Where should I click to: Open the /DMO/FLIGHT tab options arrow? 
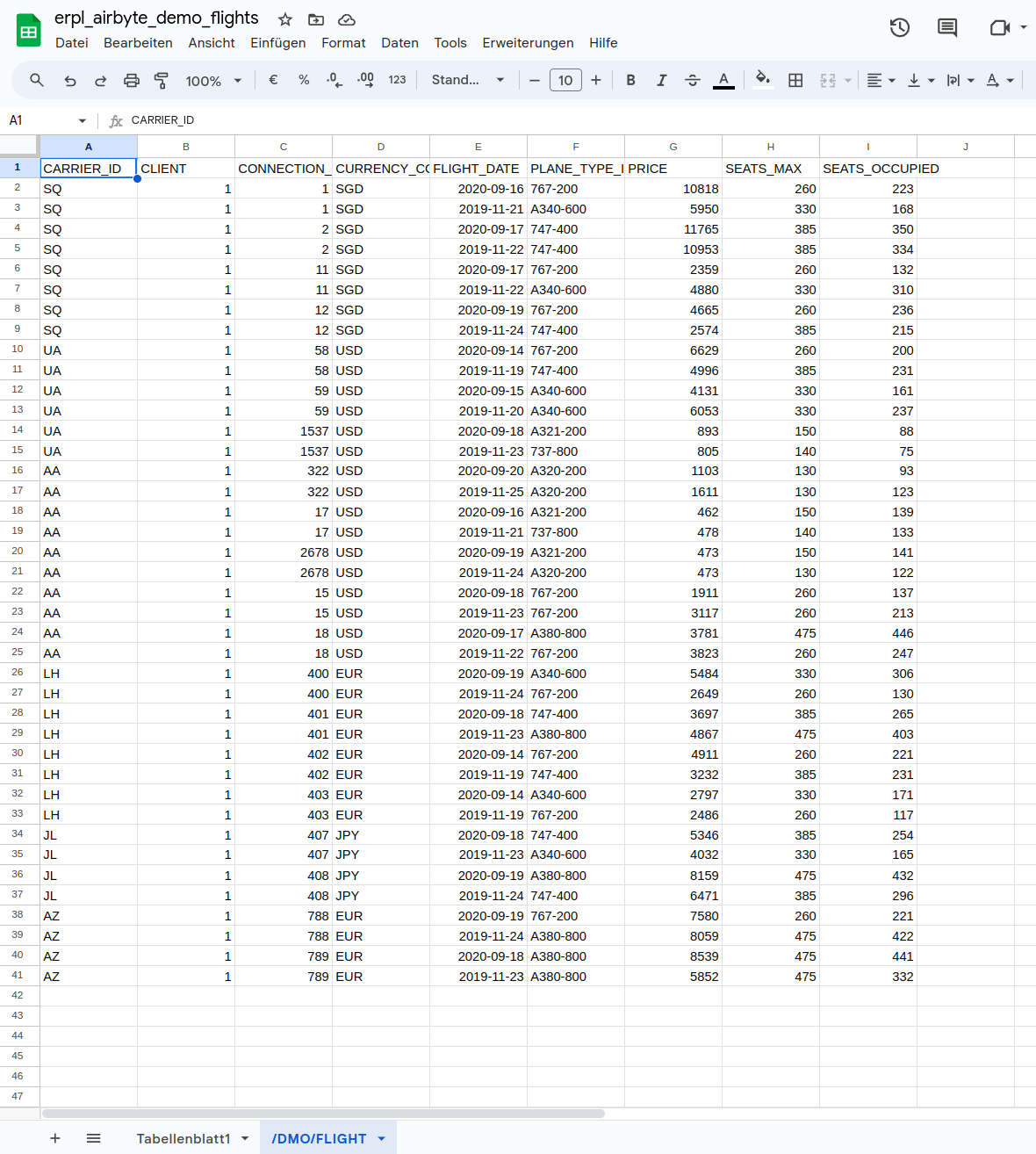coord(382,1138)
